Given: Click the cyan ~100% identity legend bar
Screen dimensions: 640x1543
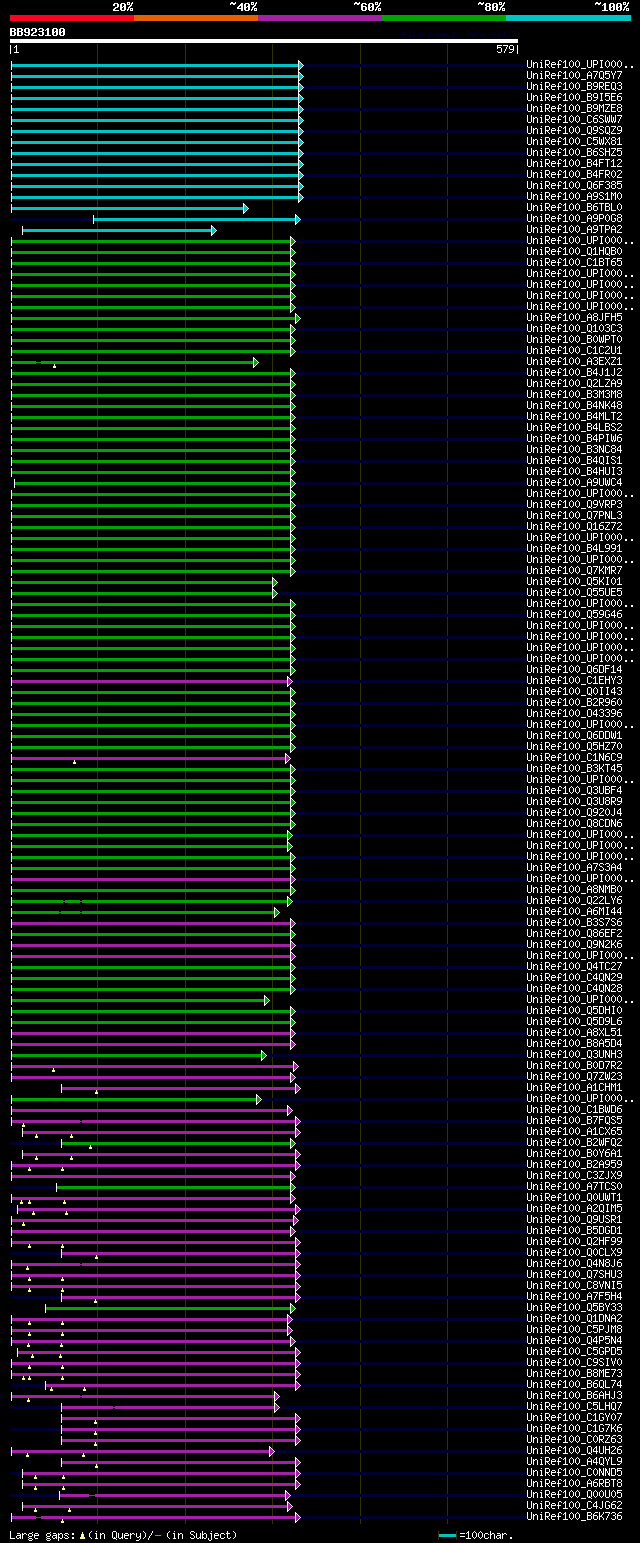Looking at the screenshot, I should tap(568, 17).
